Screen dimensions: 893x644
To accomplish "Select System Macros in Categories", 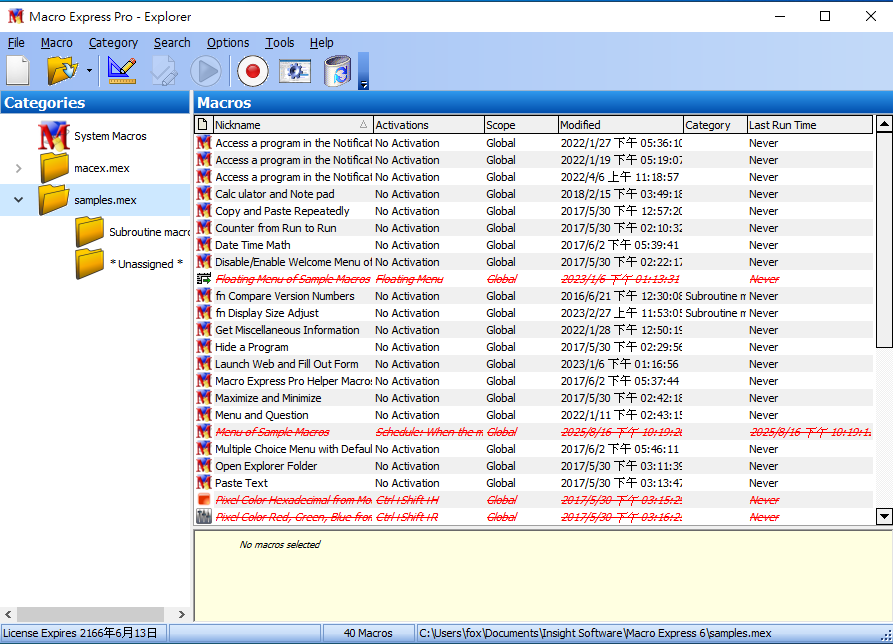I will coord(110,136).
